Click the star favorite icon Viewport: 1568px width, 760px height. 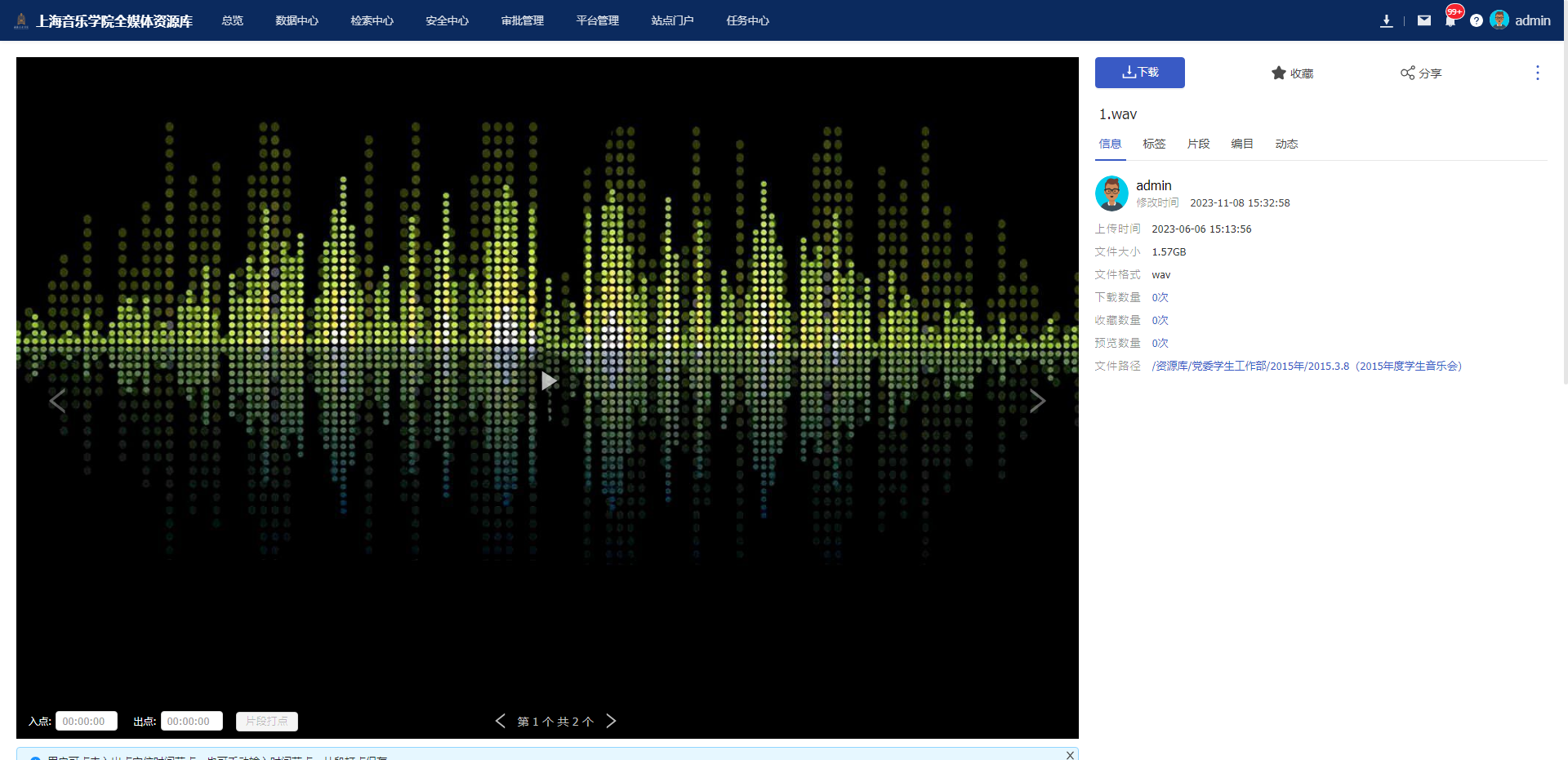click(x=1278, y=73)
